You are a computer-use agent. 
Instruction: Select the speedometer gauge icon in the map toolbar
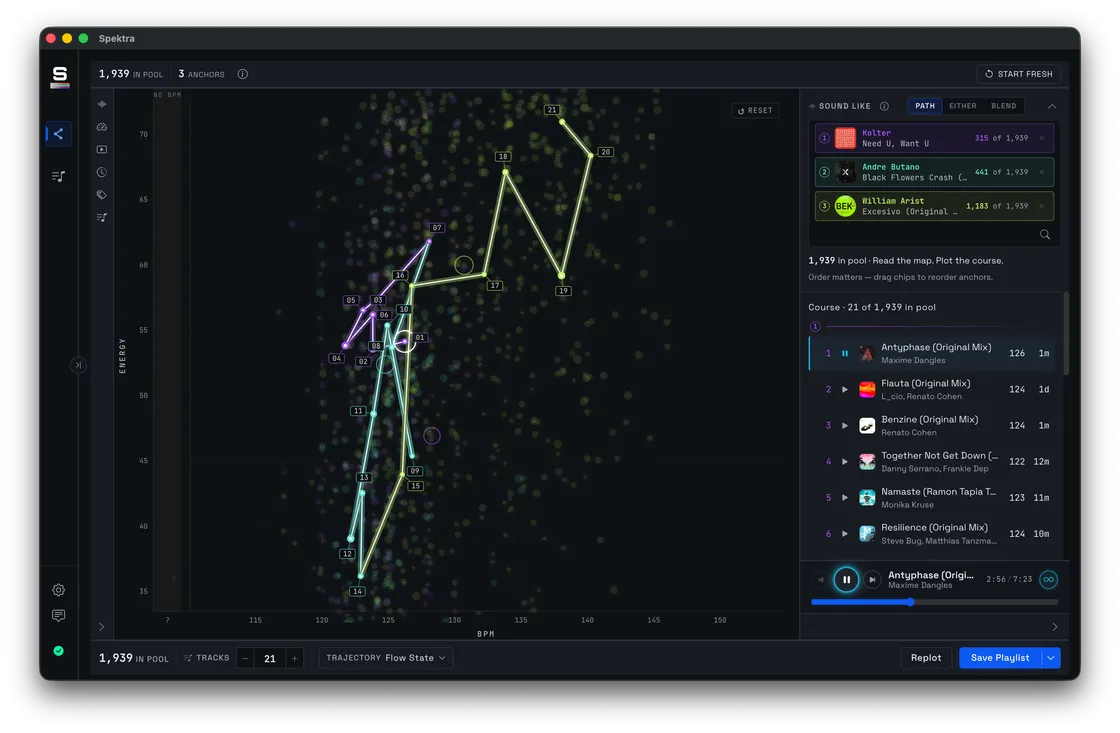pos(102,127)
